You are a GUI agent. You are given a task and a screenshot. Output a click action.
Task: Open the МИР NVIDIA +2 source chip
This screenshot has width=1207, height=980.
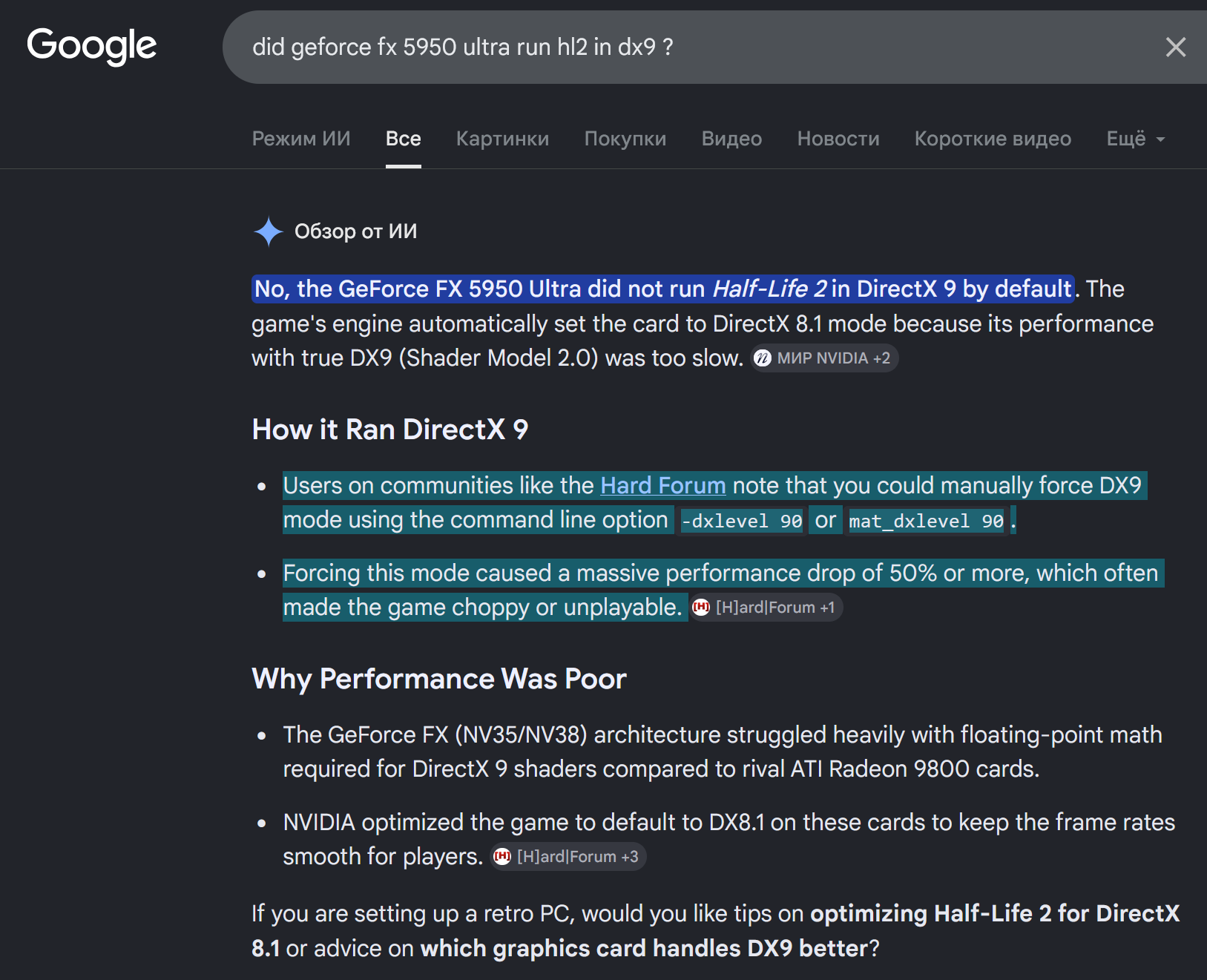point(824,358)
